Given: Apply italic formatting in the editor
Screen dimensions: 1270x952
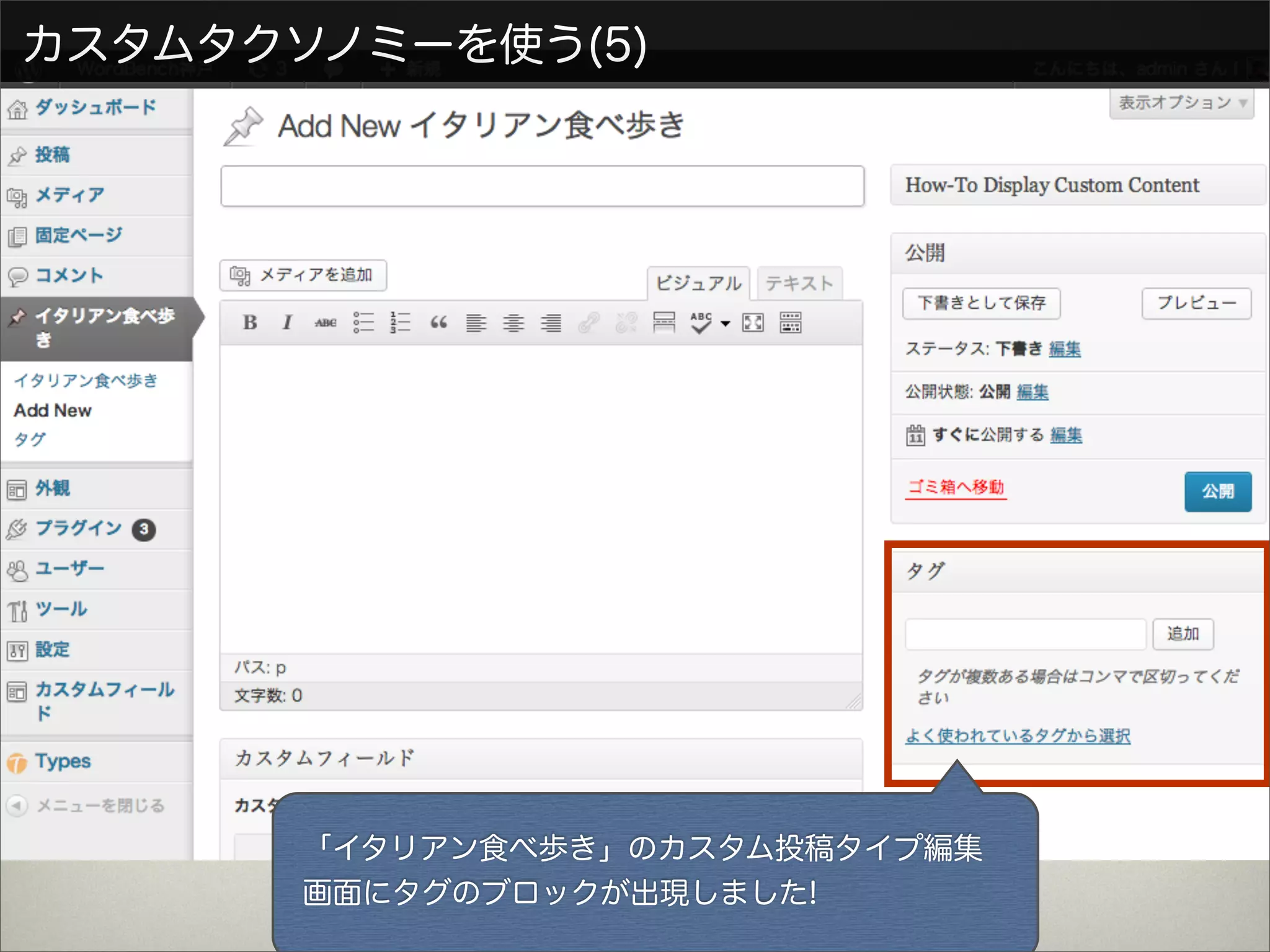Looking at the screenshot, I should click(x=287, y=322).
